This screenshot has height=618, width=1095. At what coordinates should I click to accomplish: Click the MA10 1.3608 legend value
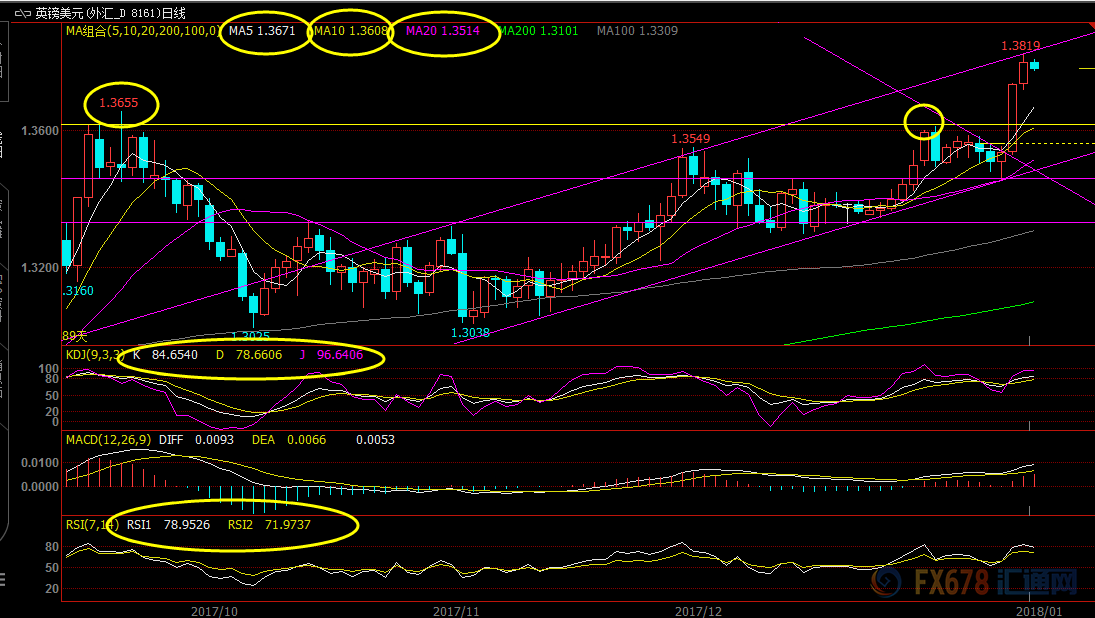click(349, 31)
